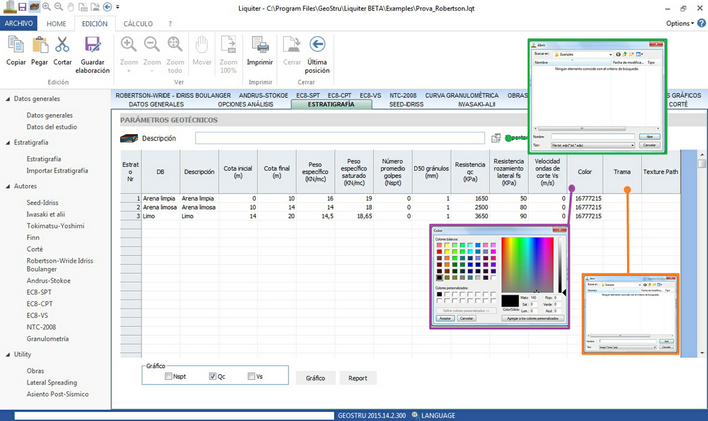
Task: Click the Zoom todo ribbon icon
Action: tap(175, 44)
